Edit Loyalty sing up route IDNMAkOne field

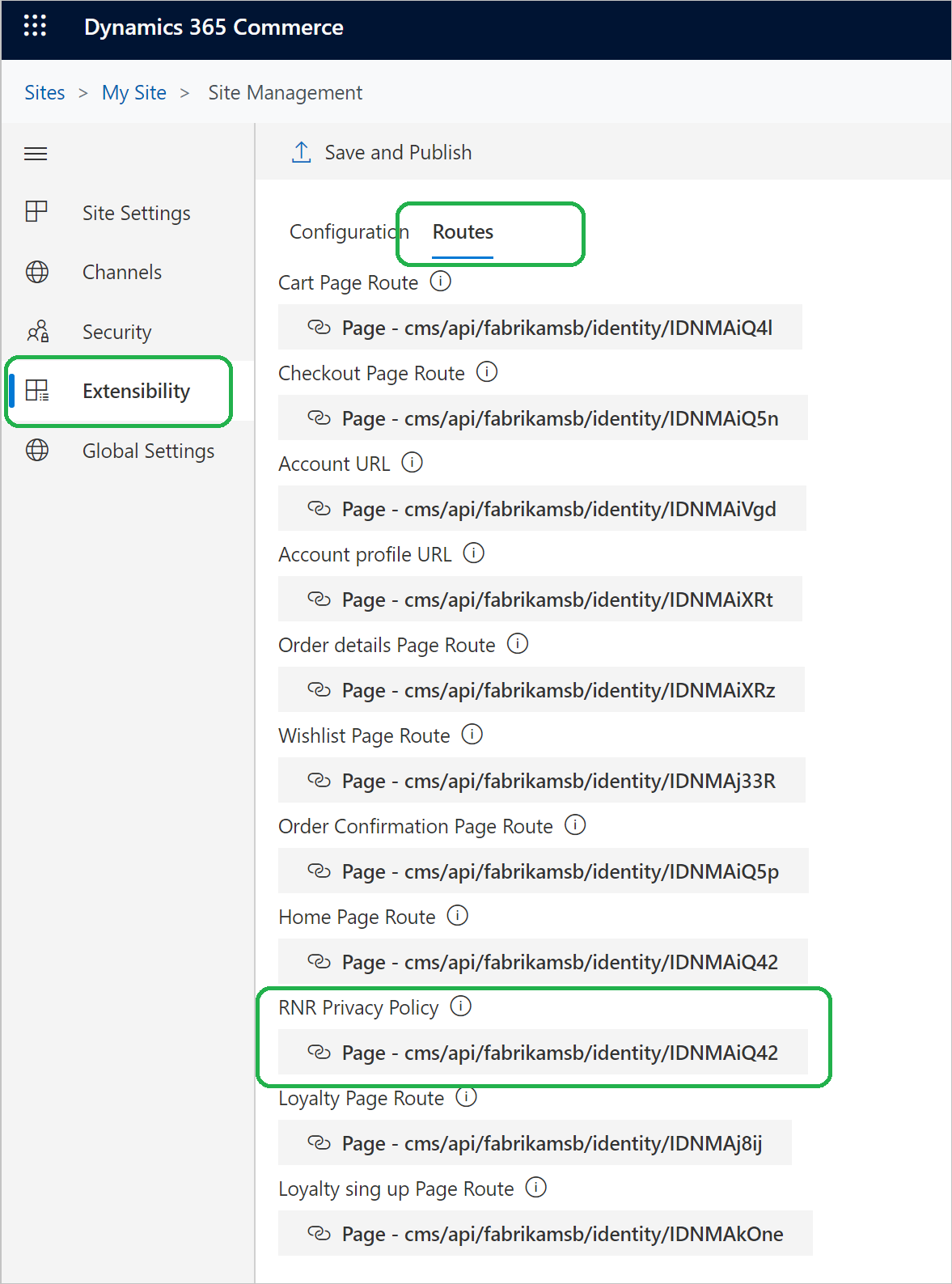pyautogui.click(x=545, y=1233)
